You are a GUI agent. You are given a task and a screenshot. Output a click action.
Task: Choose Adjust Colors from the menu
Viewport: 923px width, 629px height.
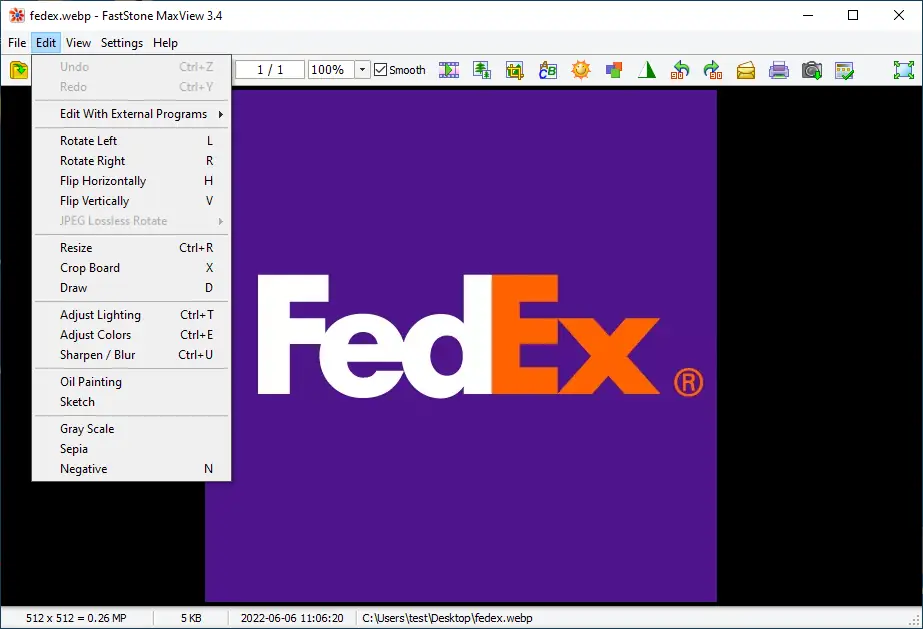(x=131, y=335)
